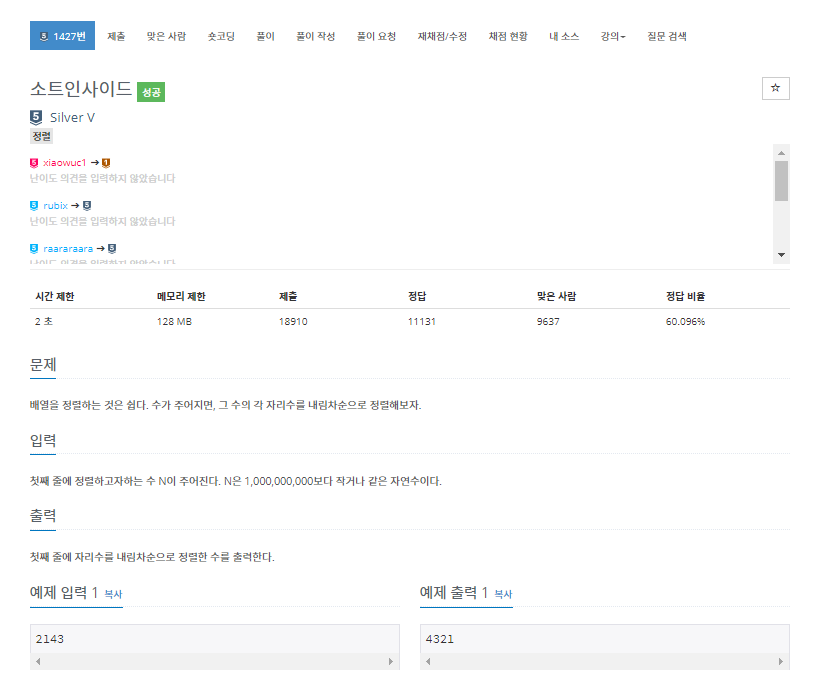The image size is (837, 684).
Task: Click the 11131 correct answers value
Action: pos(422,321)
